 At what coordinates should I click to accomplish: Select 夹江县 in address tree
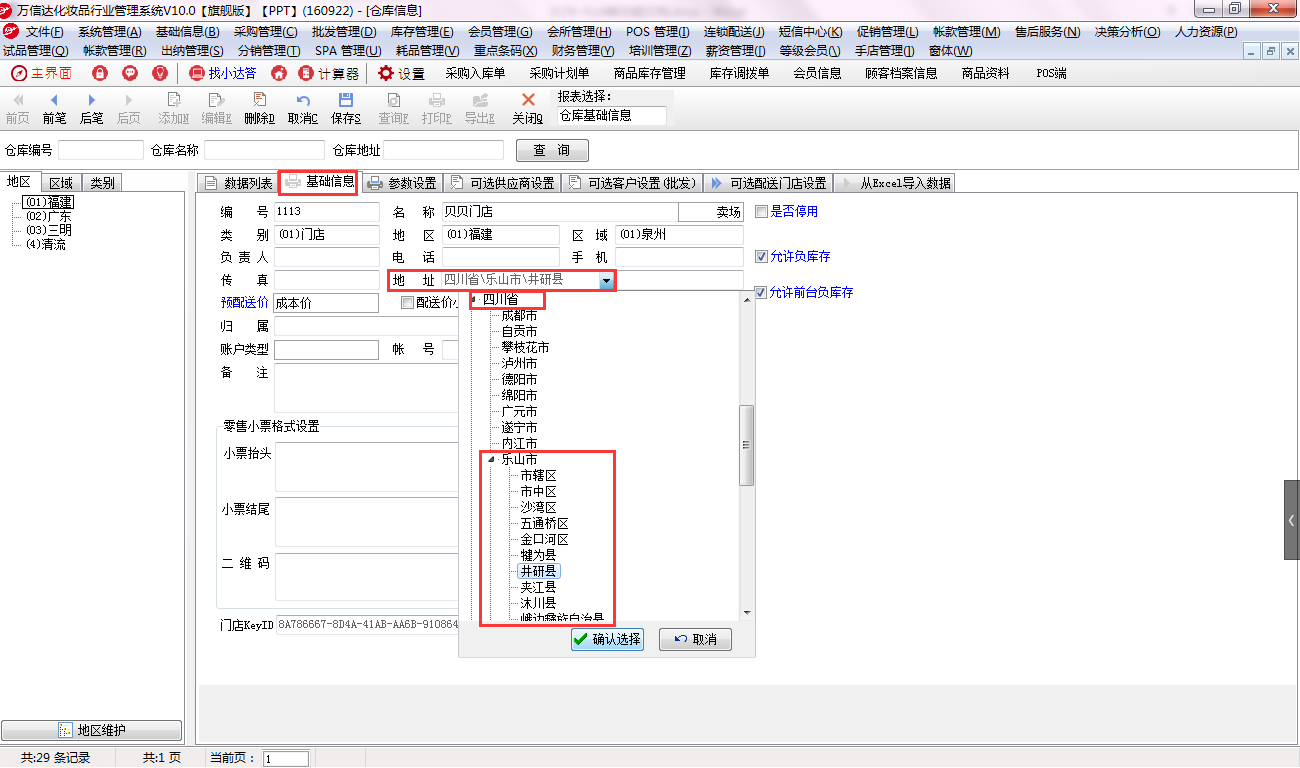(x=538, y=587)
